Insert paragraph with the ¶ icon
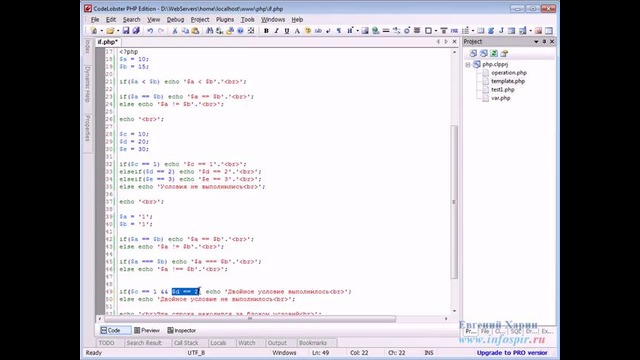 (338, 31)
